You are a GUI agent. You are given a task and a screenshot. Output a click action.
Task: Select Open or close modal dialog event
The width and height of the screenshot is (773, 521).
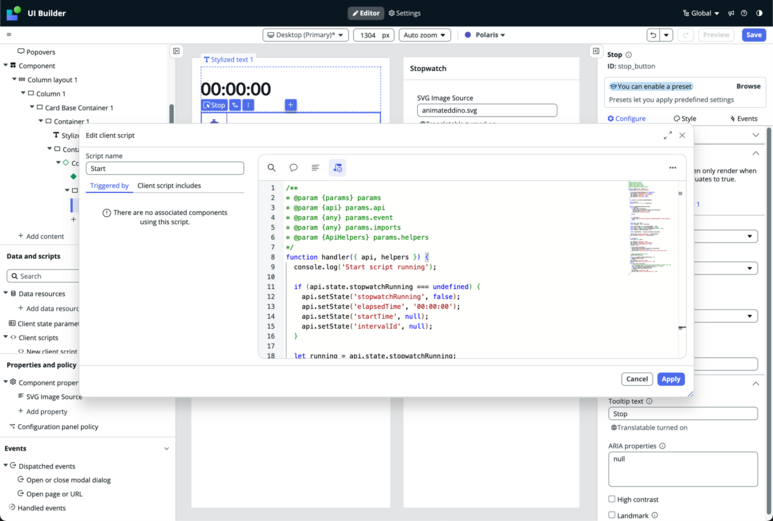64,480
